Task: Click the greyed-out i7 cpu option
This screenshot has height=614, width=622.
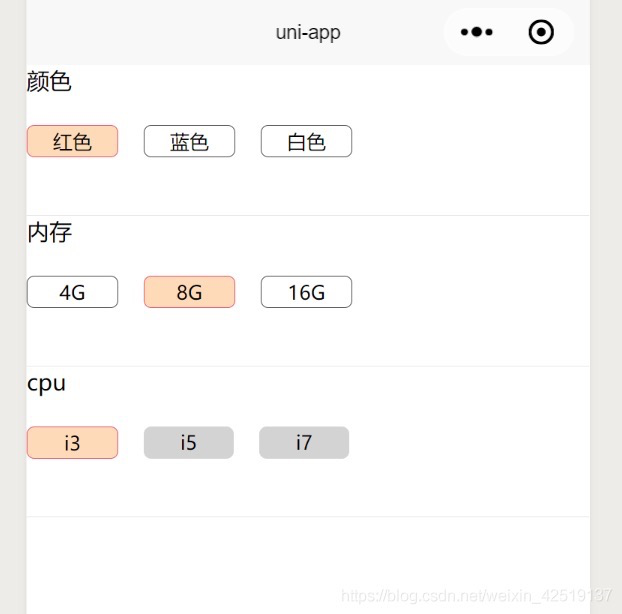Action: coord(304,442)
